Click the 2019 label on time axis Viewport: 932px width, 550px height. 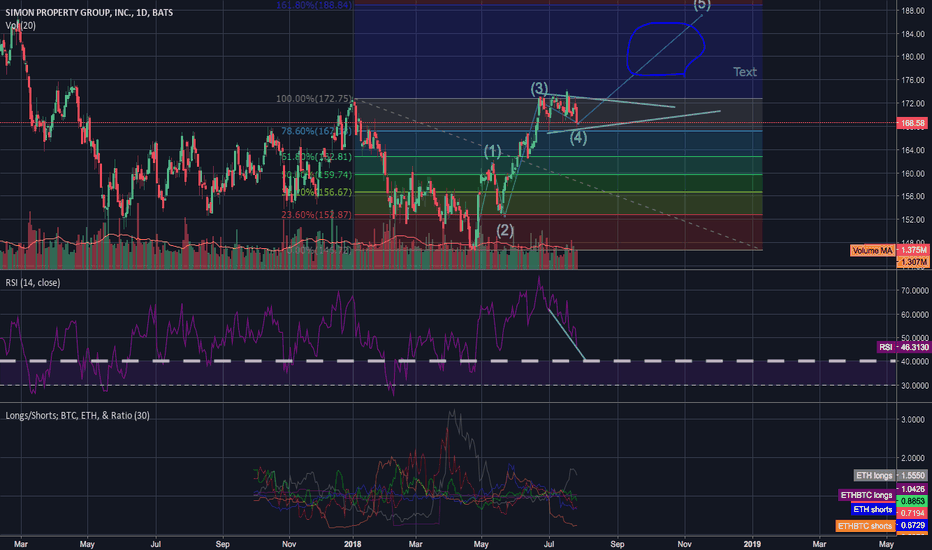pyautogui.click(x=752, y=543)
